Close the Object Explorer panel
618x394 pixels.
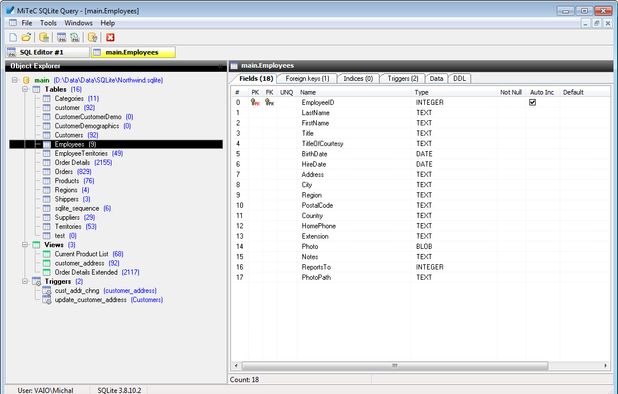coord(222,66)
